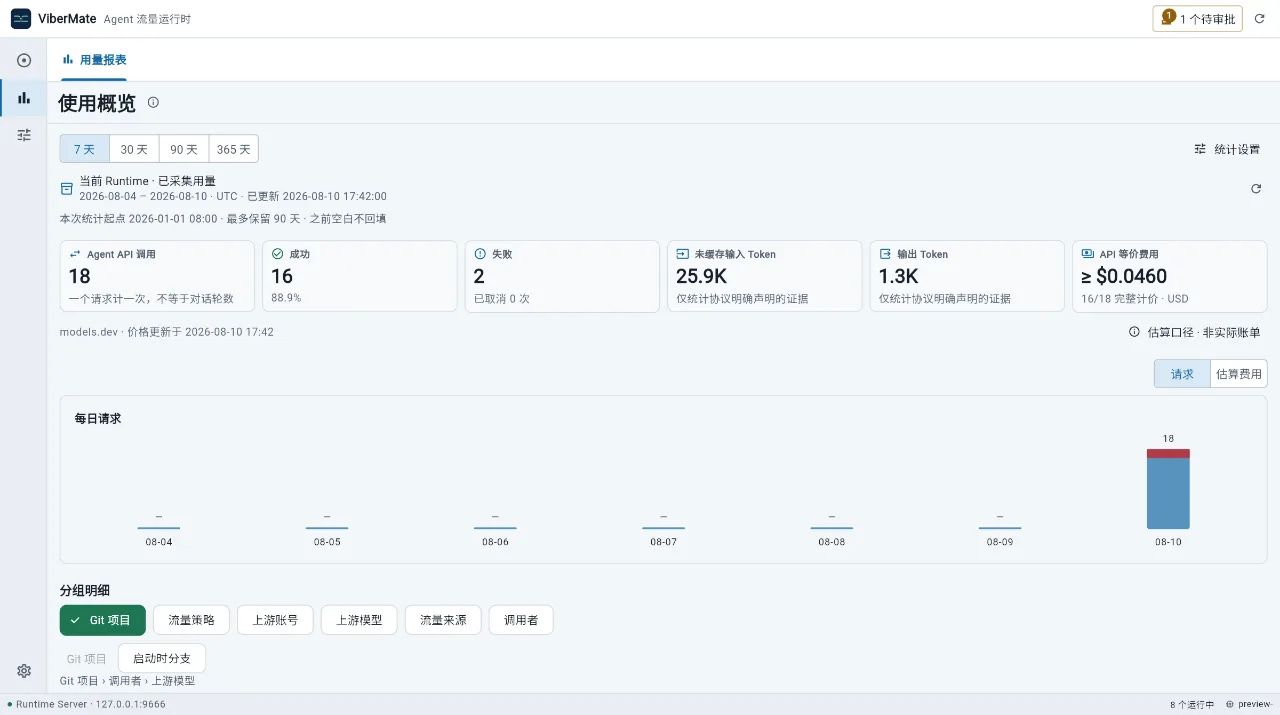Click the money icon on API 等价费用 card
The width and height of the screenshot is (1280, 715).
pyautogui.click(x=1088, y=254)
